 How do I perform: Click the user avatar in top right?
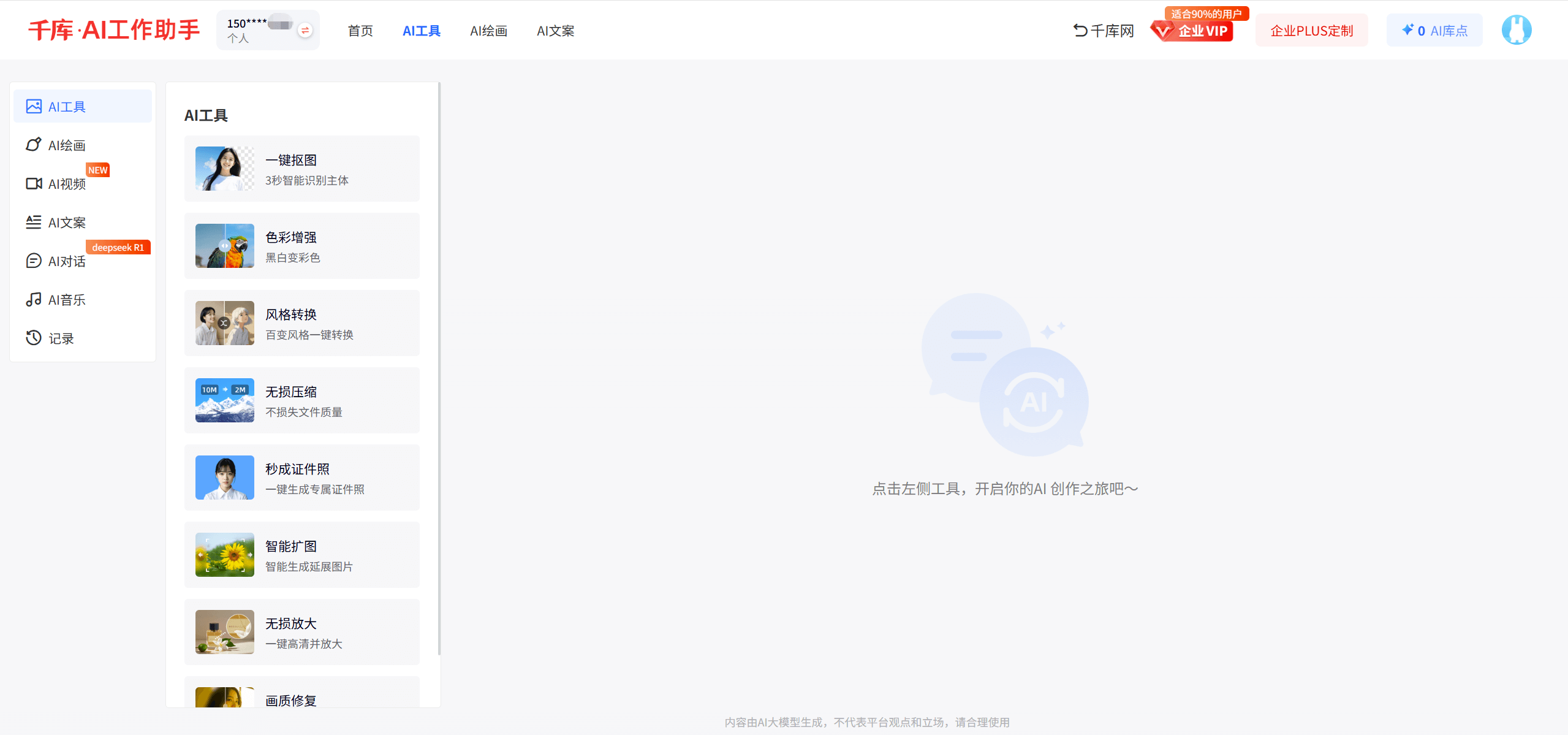tap(1516, 29)
